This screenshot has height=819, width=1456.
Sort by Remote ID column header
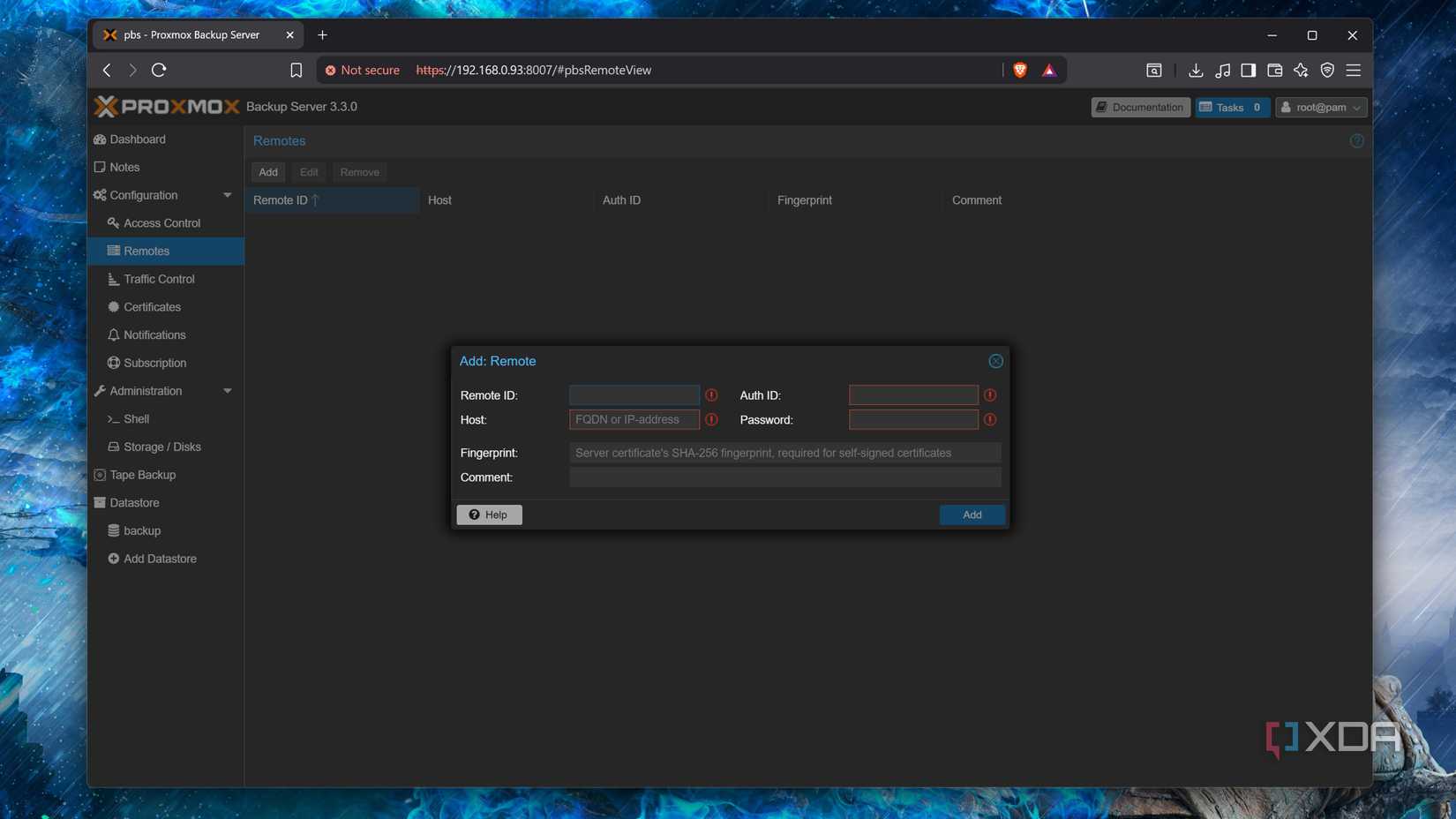332,200
